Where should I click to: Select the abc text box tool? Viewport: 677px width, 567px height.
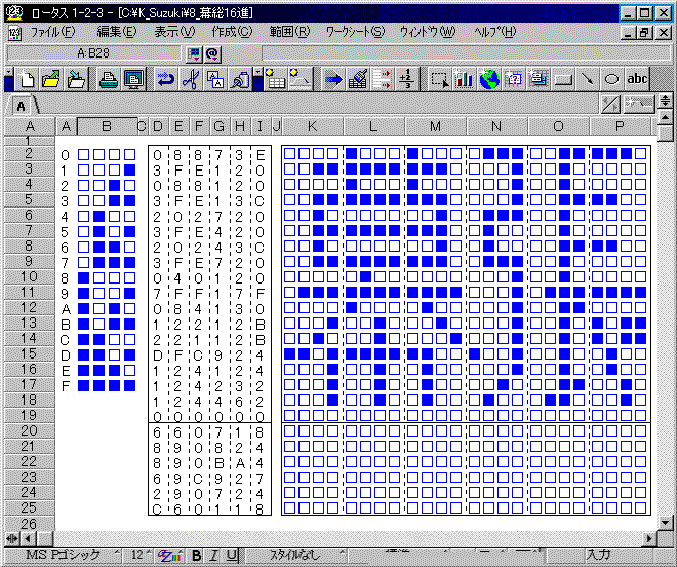point(637,79)
